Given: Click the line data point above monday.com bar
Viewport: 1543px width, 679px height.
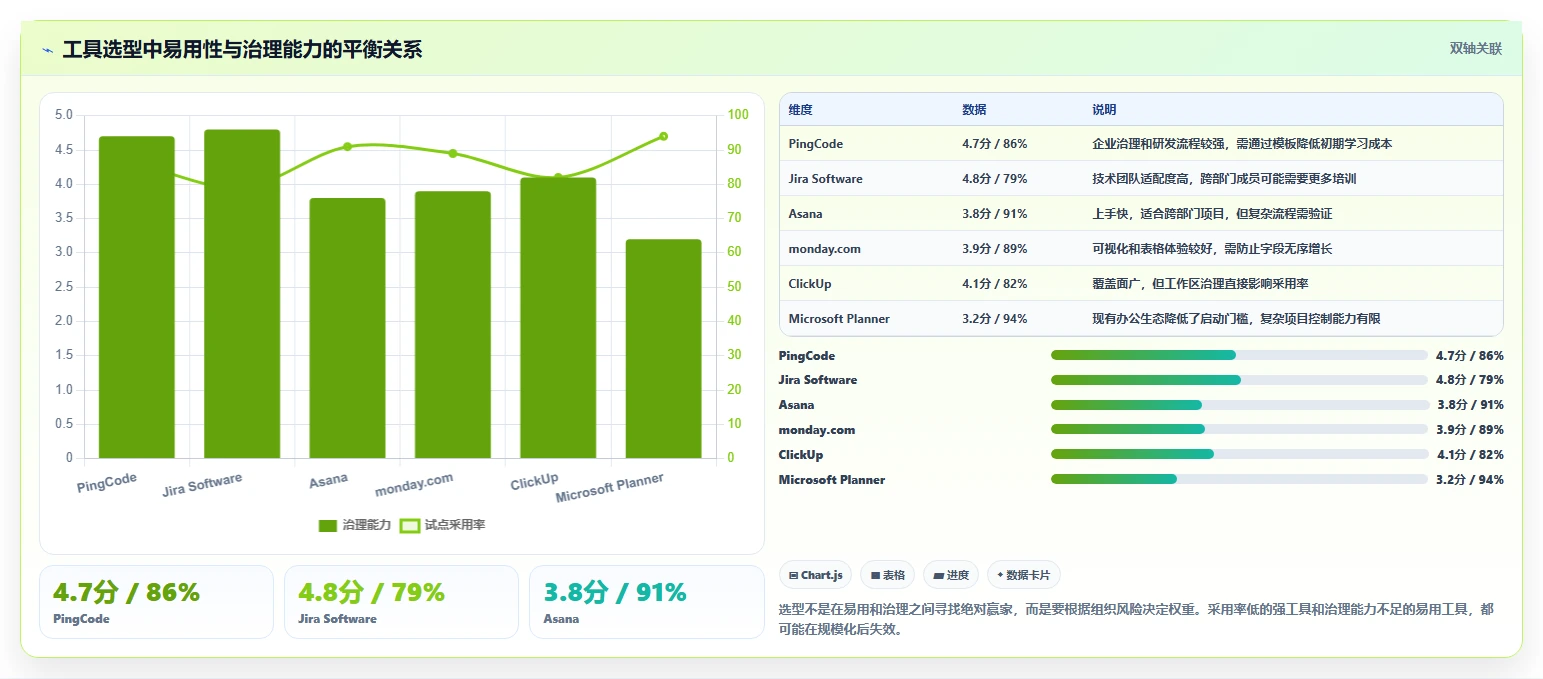Looking at the screenshot, I should point(453,153).
